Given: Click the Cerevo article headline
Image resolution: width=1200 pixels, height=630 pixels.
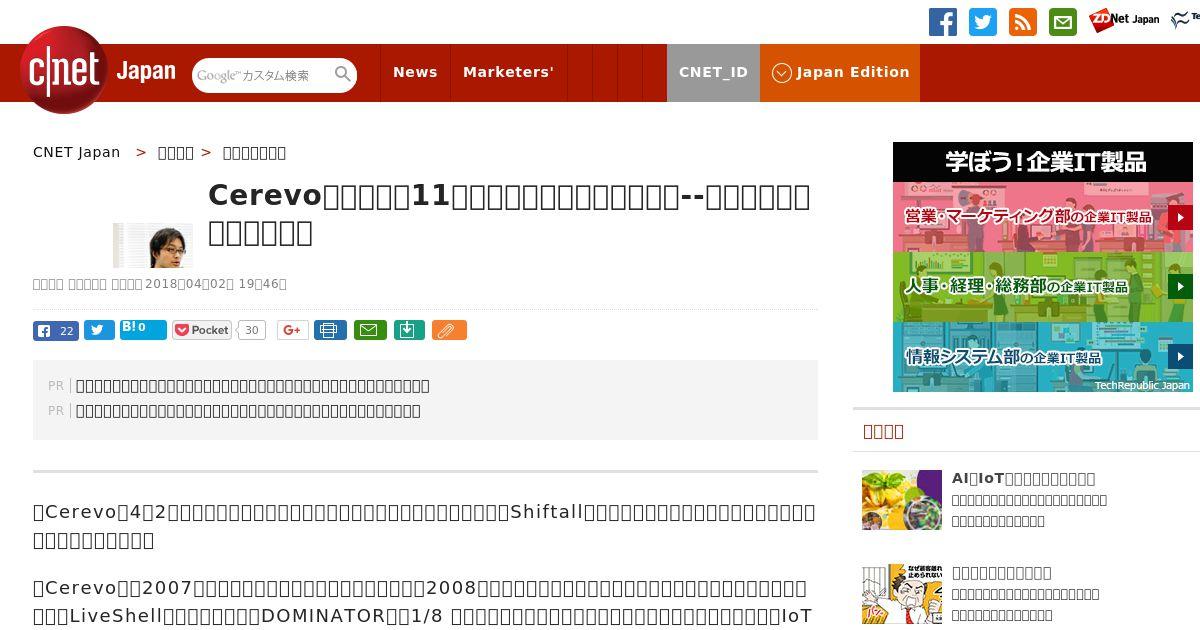Looking at the screenshot, I should [509, 214].
